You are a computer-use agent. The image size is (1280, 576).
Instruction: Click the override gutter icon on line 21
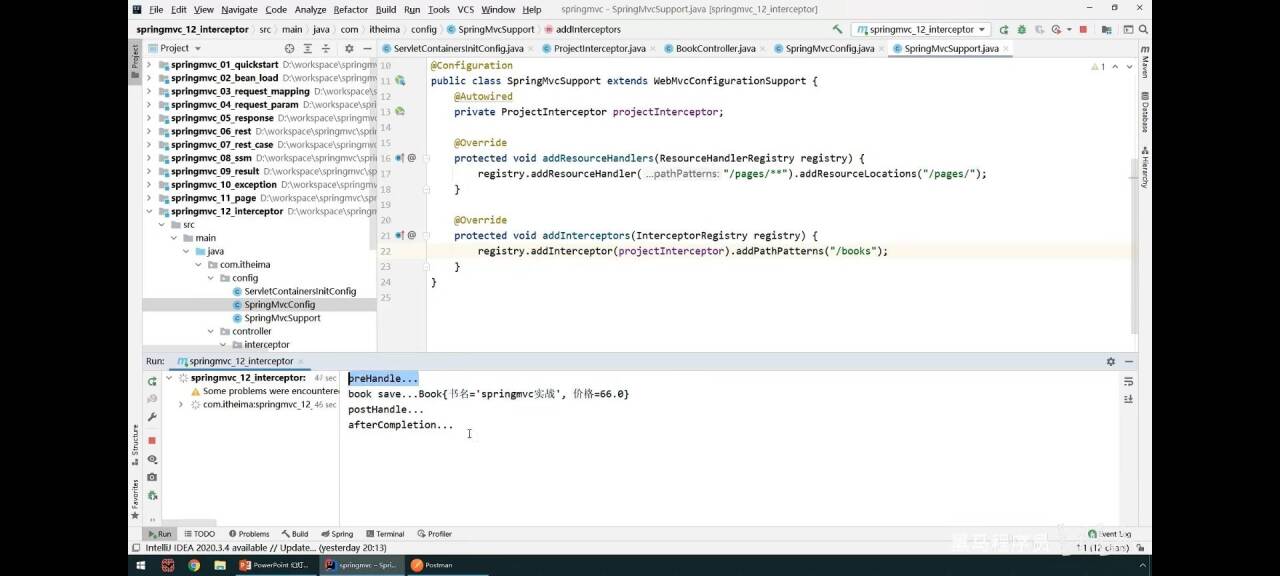click(400, 235)
